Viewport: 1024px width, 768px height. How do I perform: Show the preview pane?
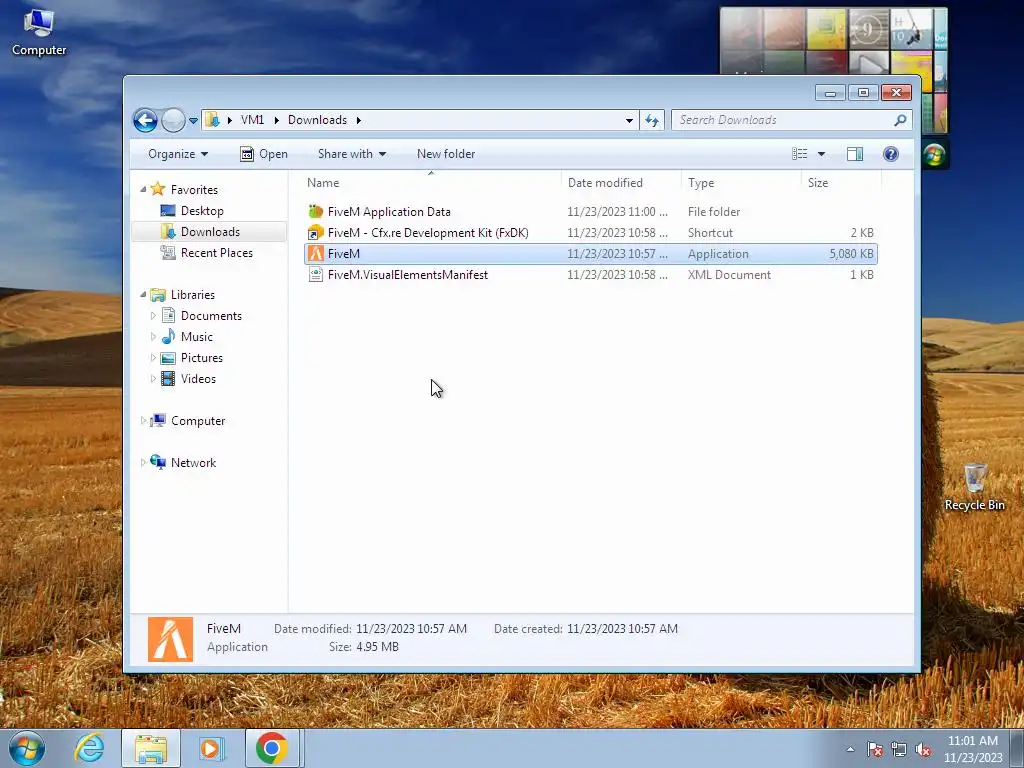click(855, 154)
